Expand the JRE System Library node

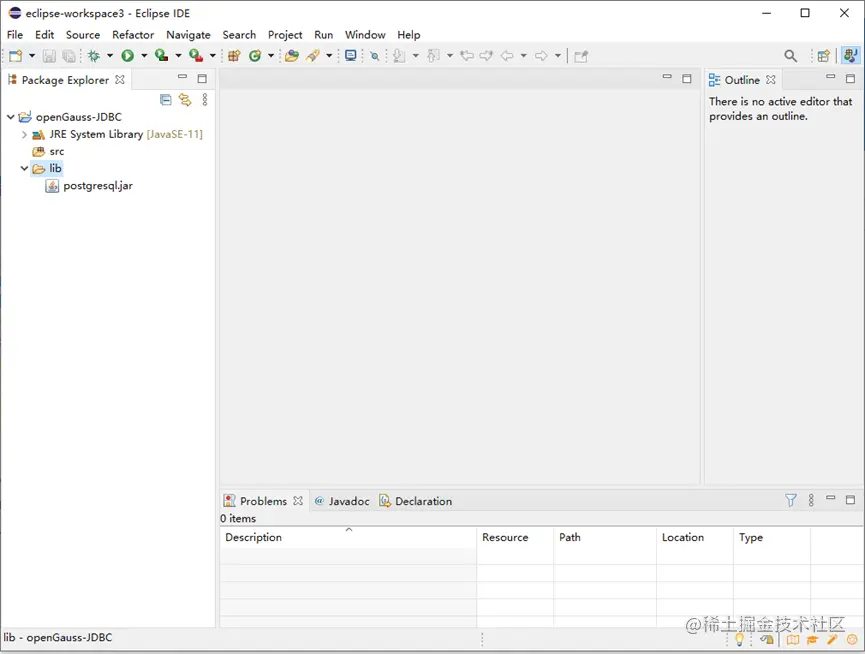pos(24,134)
